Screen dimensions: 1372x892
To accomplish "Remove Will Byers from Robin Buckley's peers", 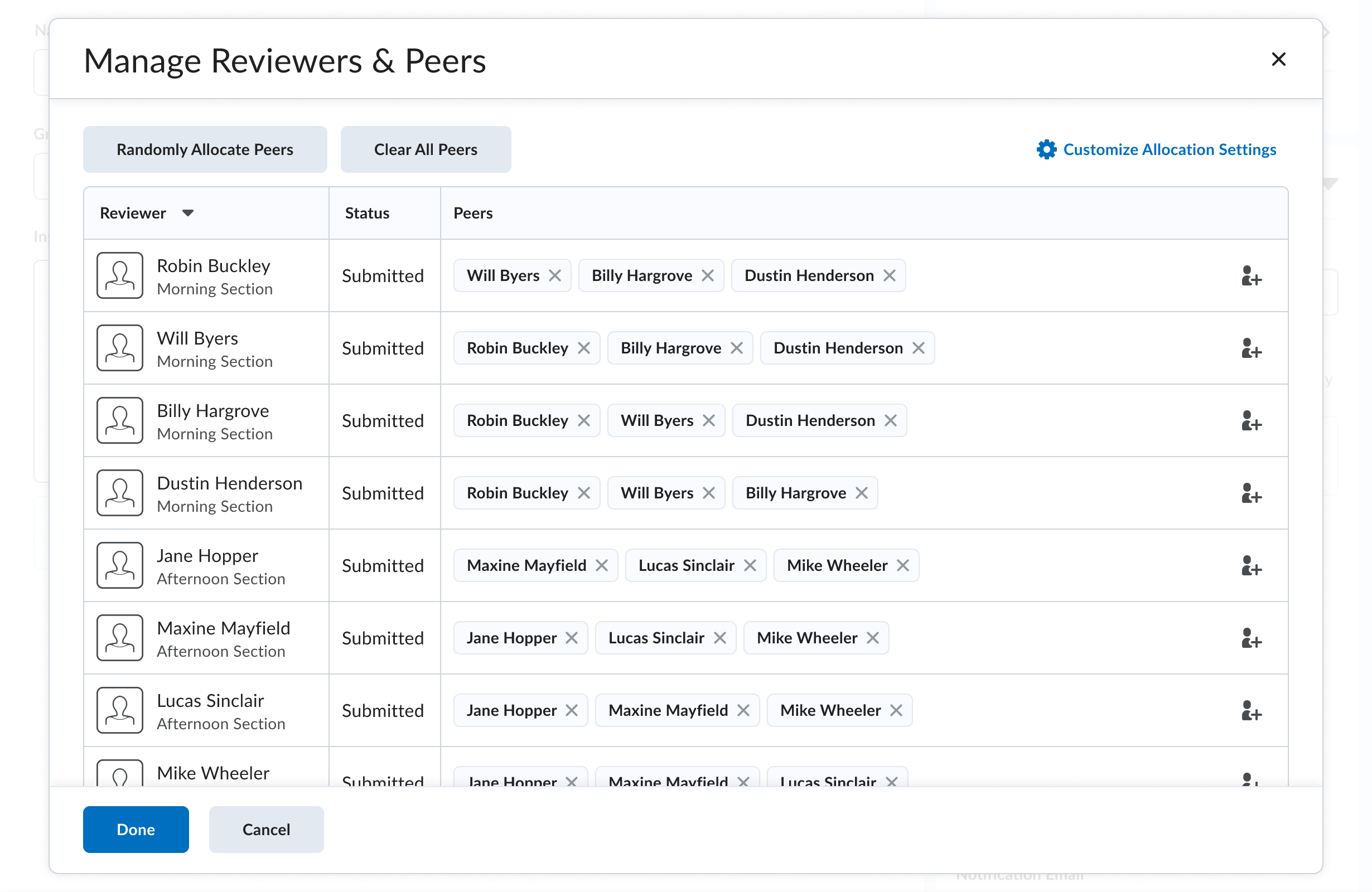I will point(554,275).
